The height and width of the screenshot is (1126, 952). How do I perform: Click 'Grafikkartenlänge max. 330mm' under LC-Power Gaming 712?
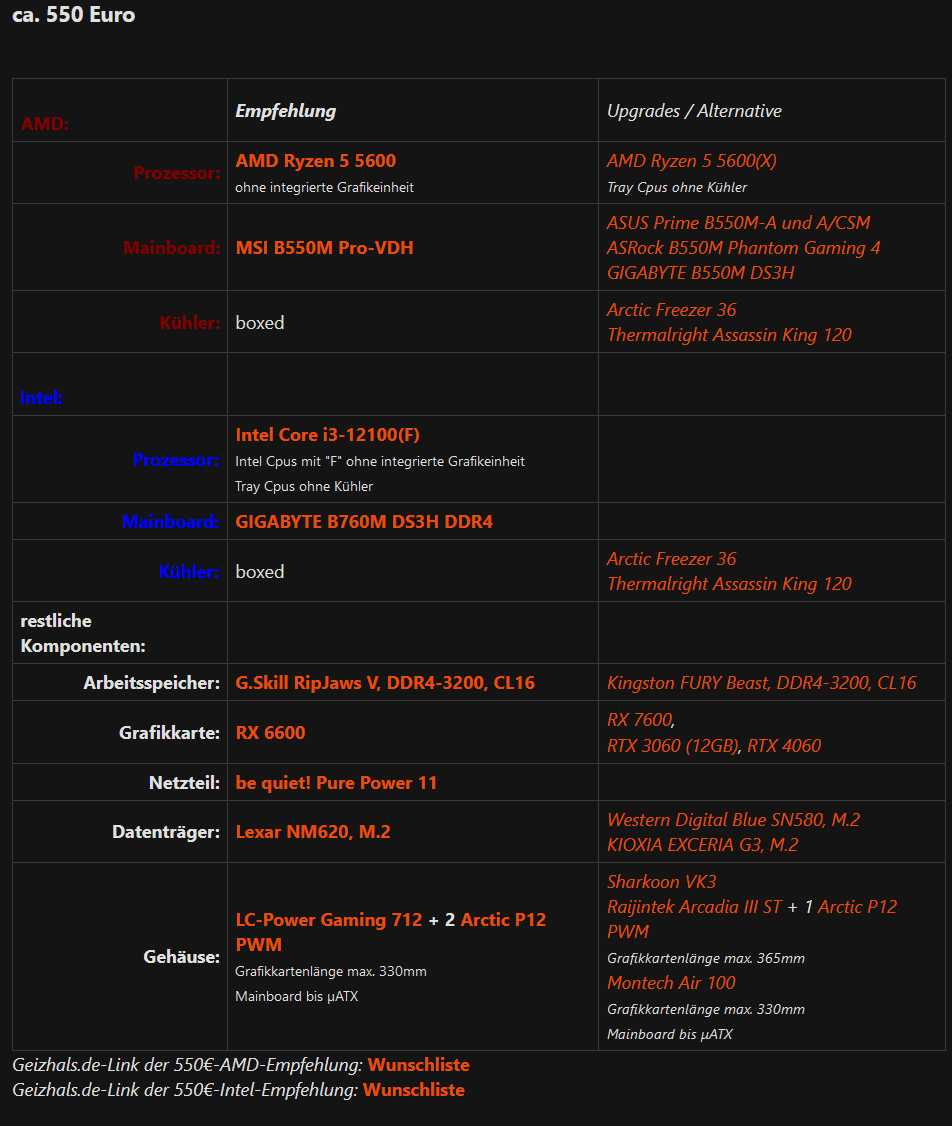click(x=331, y=972)
